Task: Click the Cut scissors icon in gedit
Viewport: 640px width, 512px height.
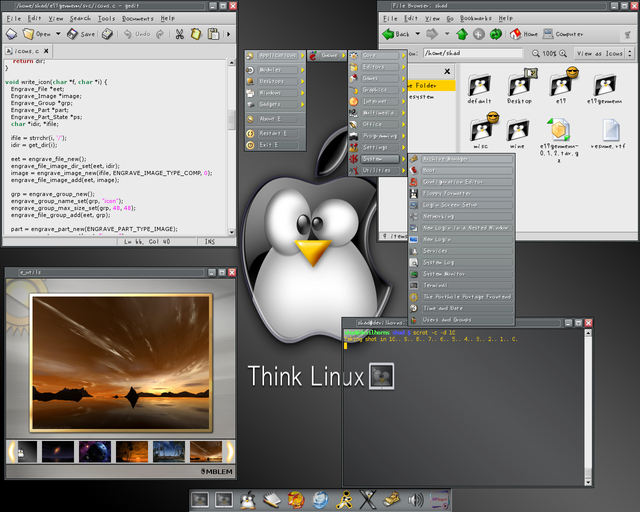Action: (x=180, y=33)
